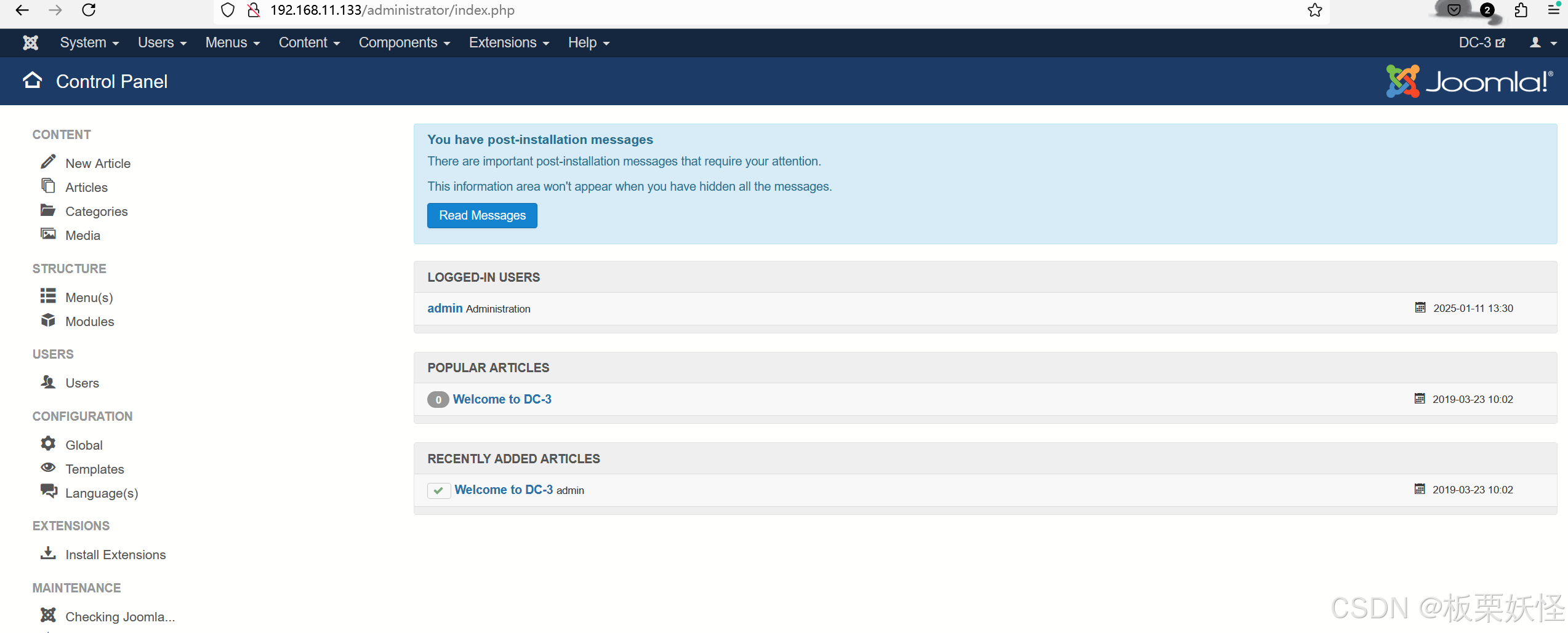Click the browser back arrow

23,10
